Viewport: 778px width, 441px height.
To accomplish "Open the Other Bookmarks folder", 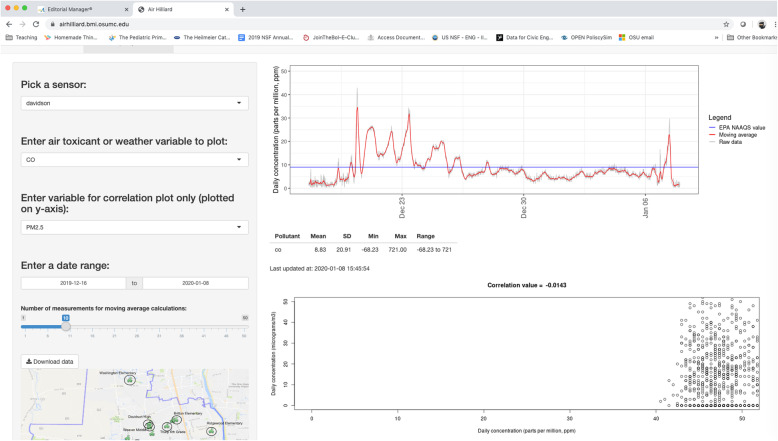I will (x=751, y=37).
